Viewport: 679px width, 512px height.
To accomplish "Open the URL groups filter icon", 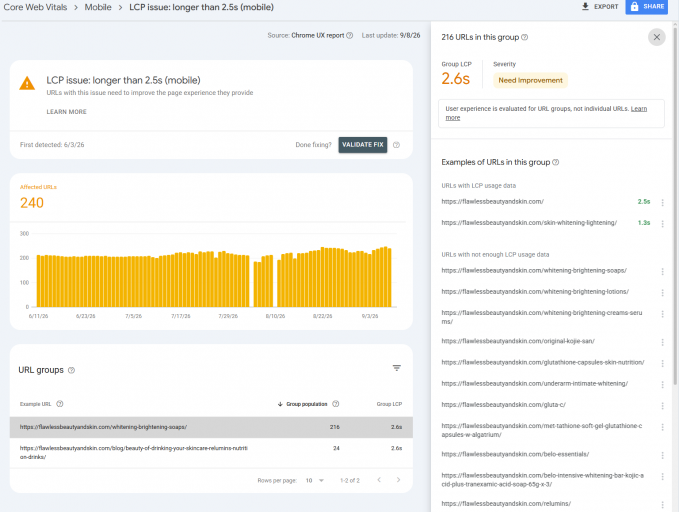I will [396, 368].
